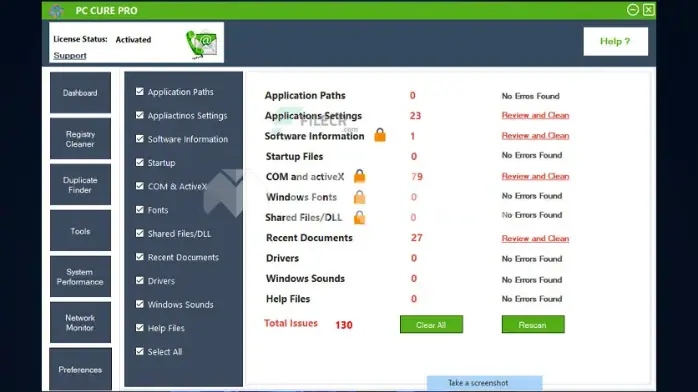The image size is (698, 392).
Task: Toggle the Appliactinos Settings checkbox
Action: pos(140,115)
